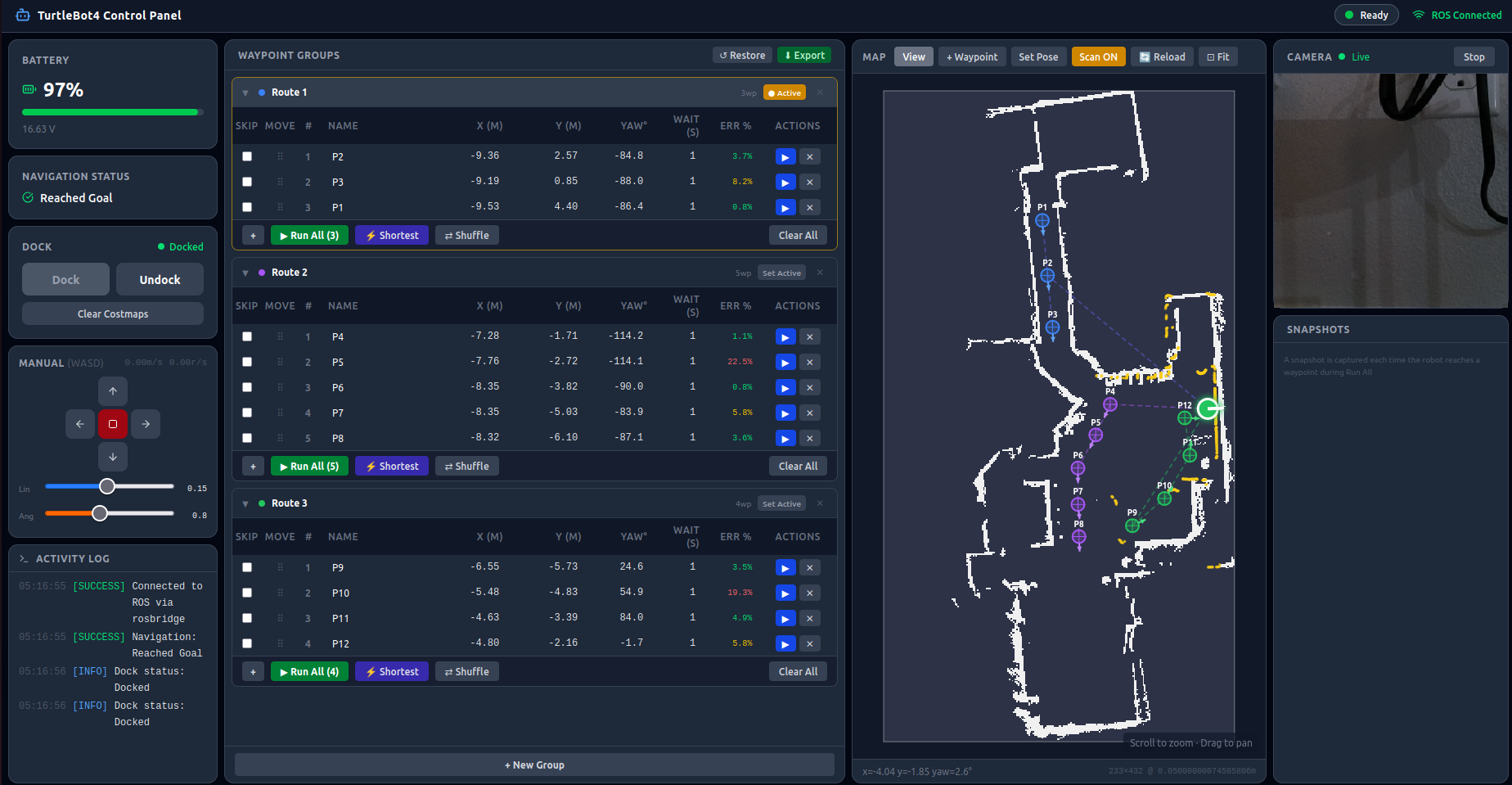Switch the map to Set Pose mode

pos(1038,57)
